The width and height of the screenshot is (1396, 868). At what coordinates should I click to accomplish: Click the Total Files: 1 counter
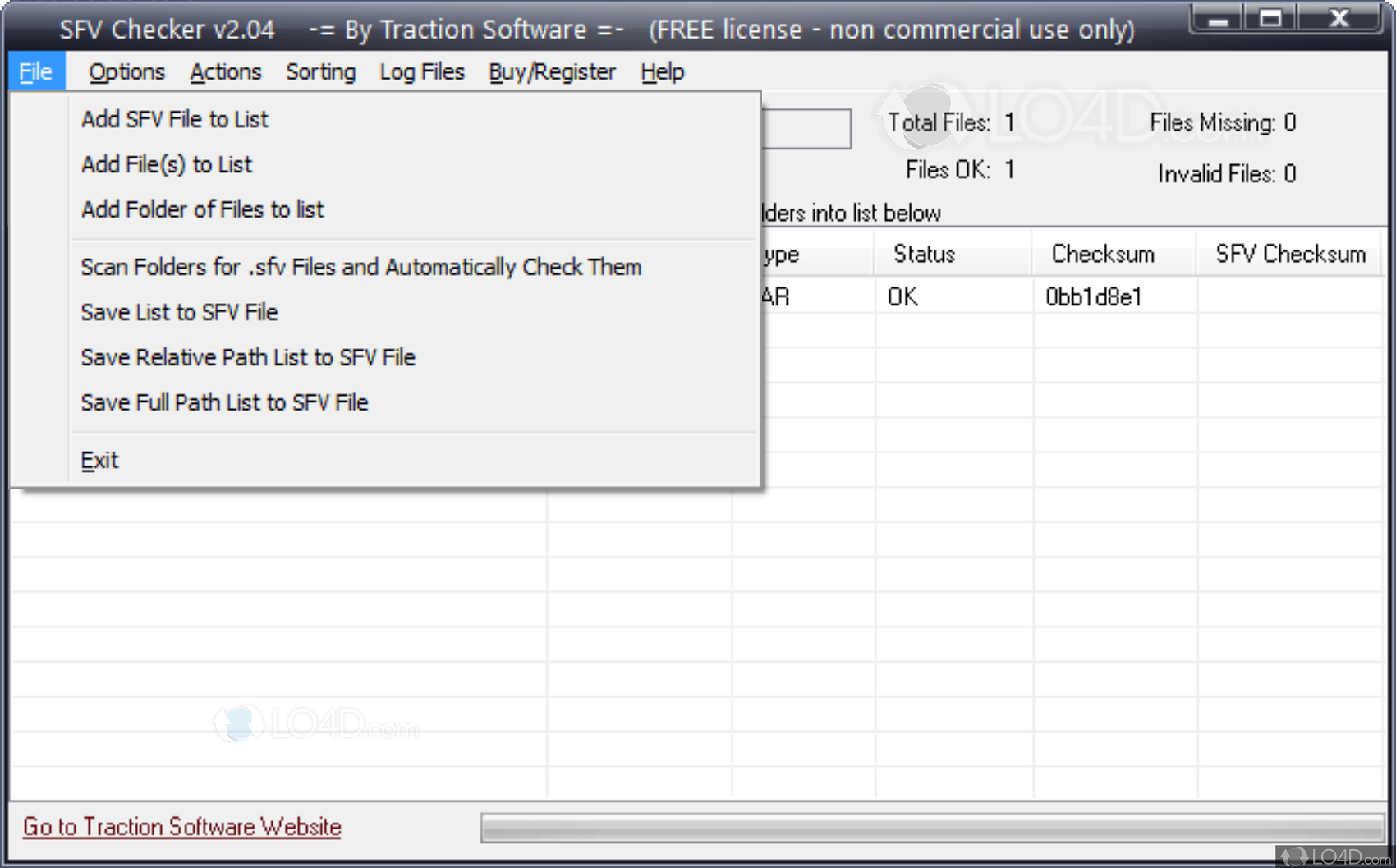951,123
